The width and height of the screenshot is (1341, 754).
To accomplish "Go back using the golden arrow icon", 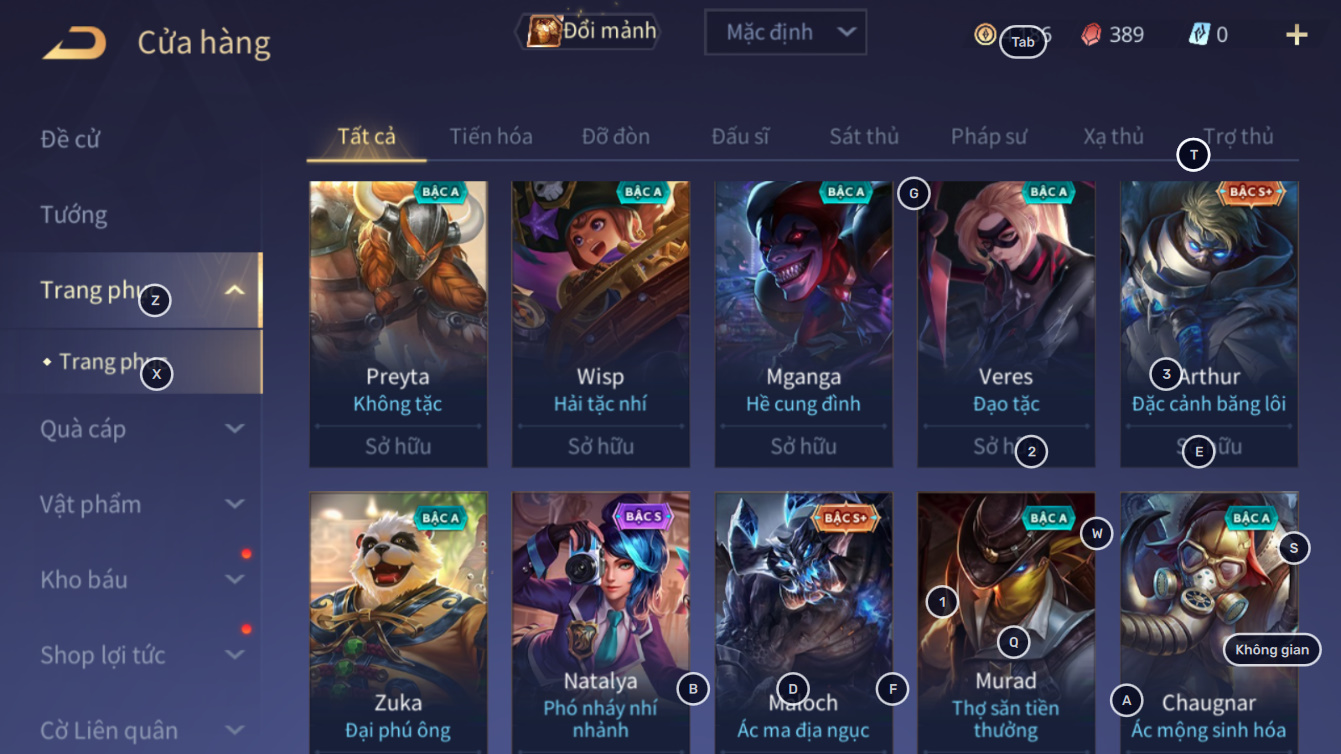I will coord(75,43).
